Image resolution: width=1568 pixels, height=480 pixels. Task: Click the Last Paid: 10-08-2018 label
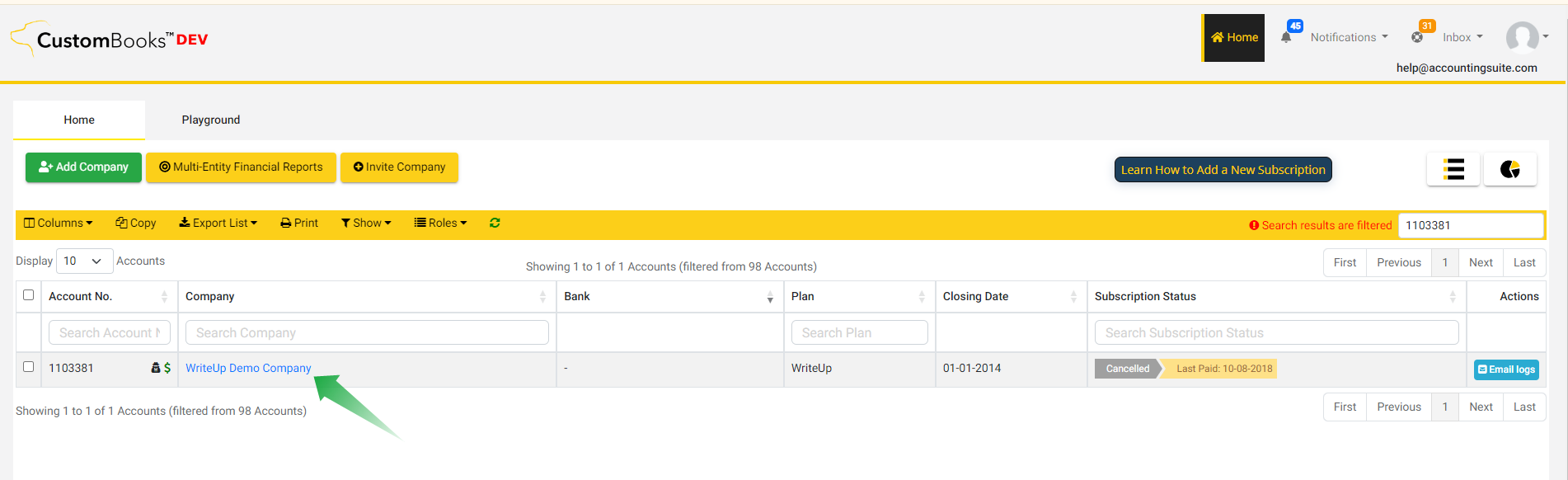point(1223,369)
